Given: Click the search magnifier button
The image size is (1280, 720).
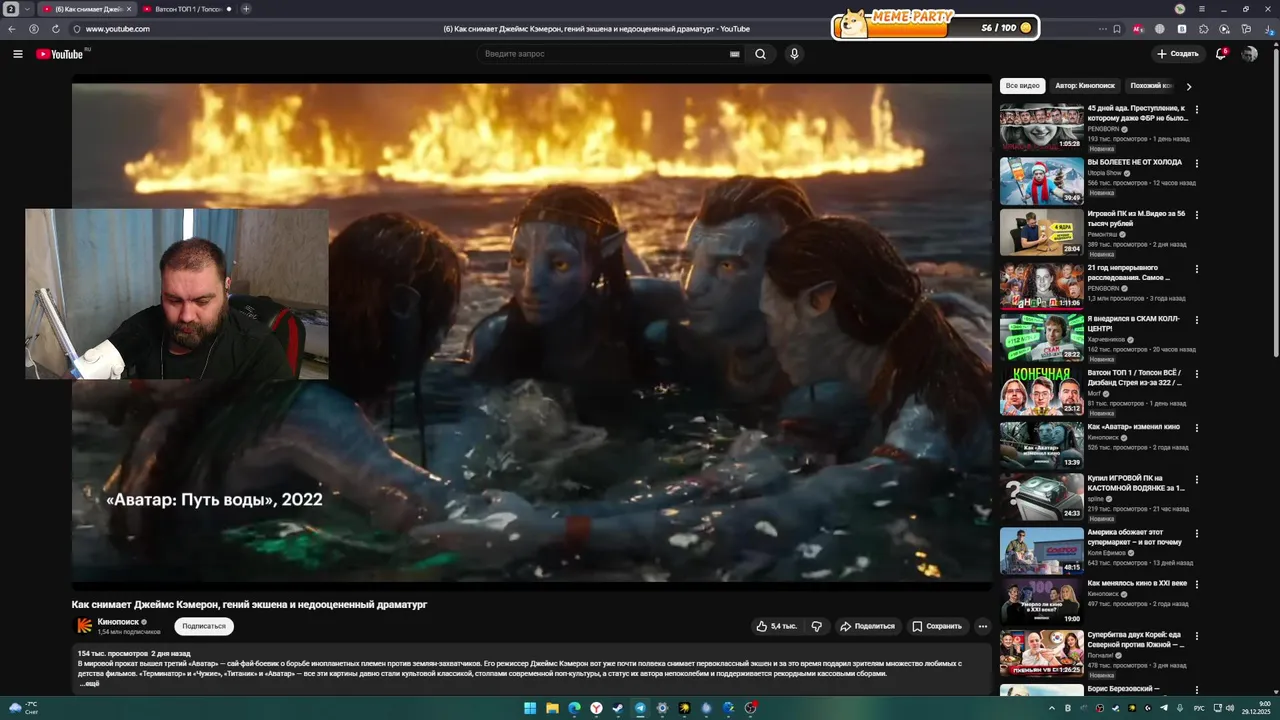Looking at the screenshot, I should 761,54.
